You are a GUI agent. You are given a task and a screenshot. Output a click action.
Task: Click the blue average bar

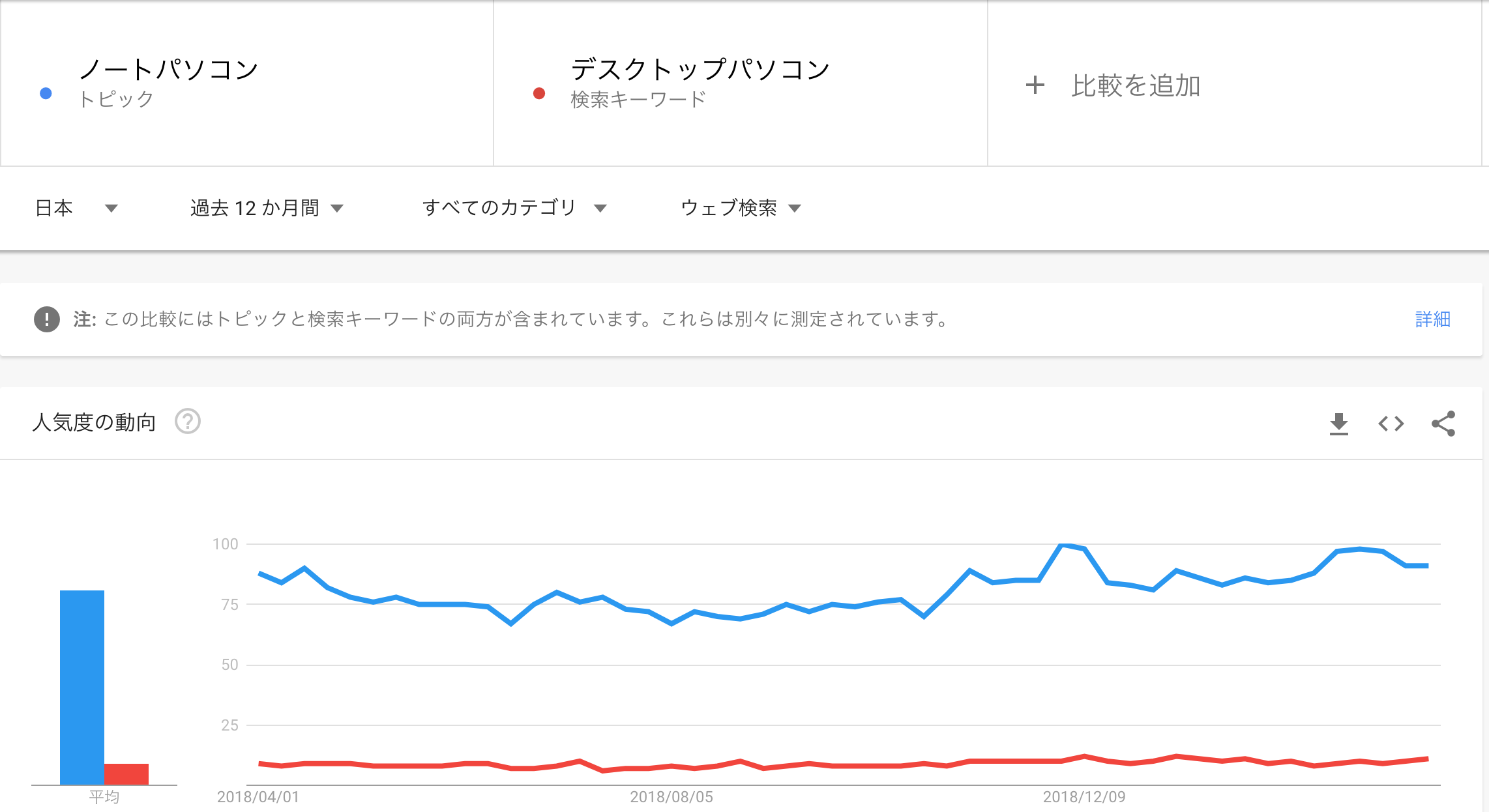[x=82, y=688]
